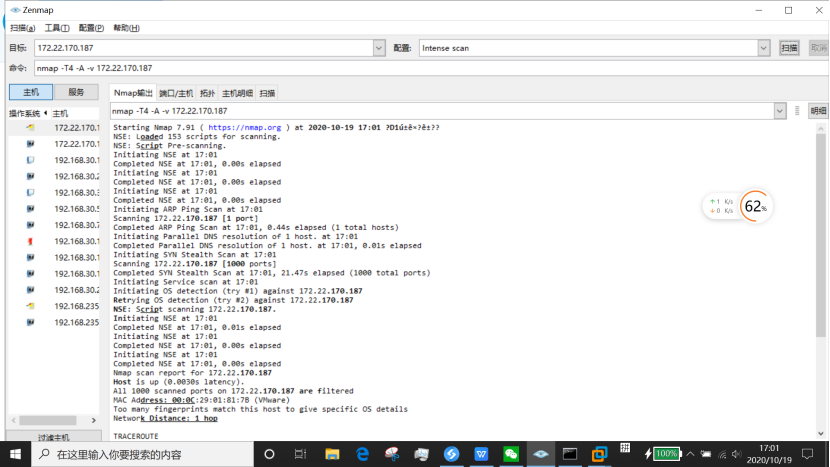This screenshot has height=467, width=830.
Task: Click the red OS icon beside 192.168.30.1
Action: pyautogui.click(x=30, y=241)
